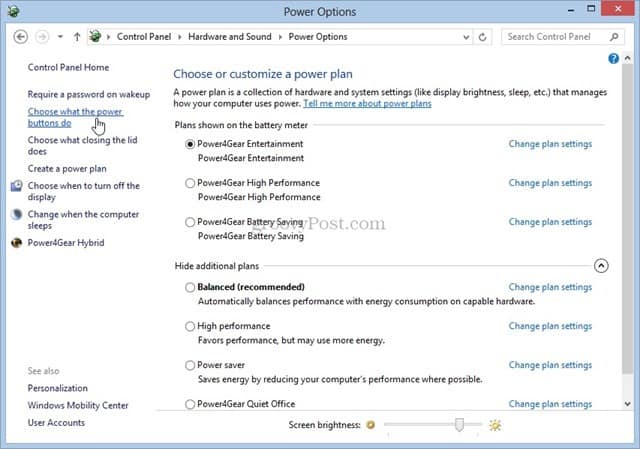The width and height of the screenshot is (640, 449).
Task: Open Windows Mobility Center link
Action: pyautogui.click(x=78, y=405)
